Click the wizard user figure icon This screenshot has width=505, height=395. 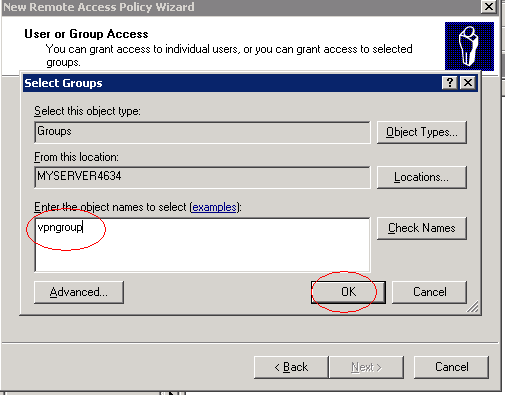[469, 46]
